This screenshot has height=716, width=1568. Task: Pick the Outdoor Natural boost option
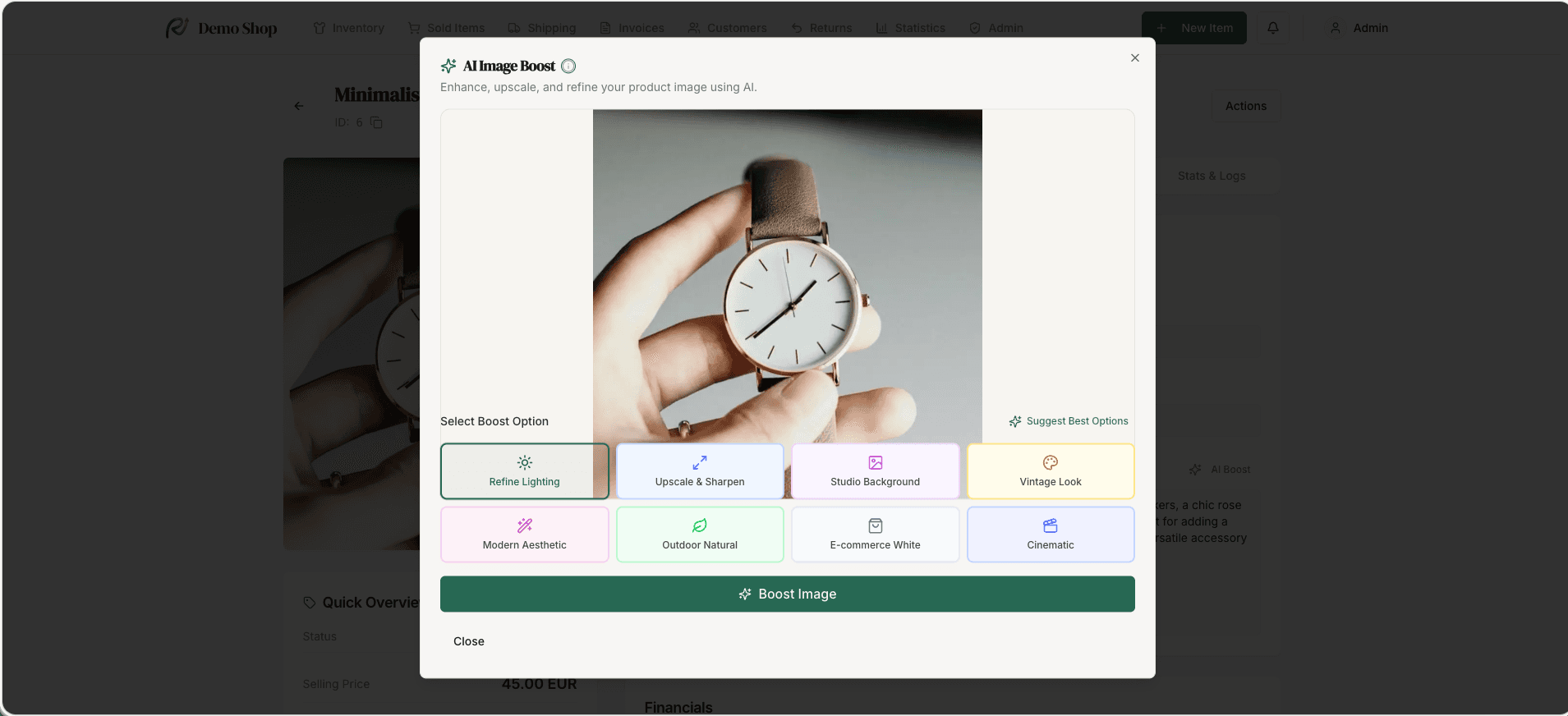pos(700,535)
